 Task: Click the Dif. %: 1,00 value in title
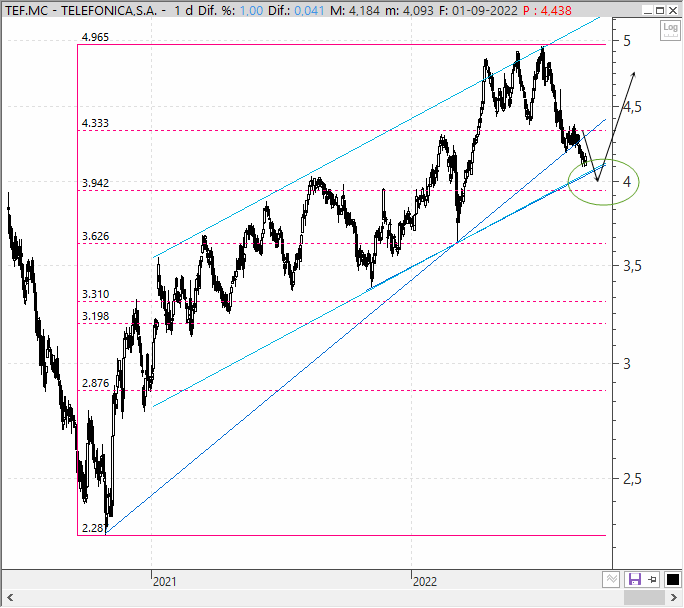[x=230, y=10]
